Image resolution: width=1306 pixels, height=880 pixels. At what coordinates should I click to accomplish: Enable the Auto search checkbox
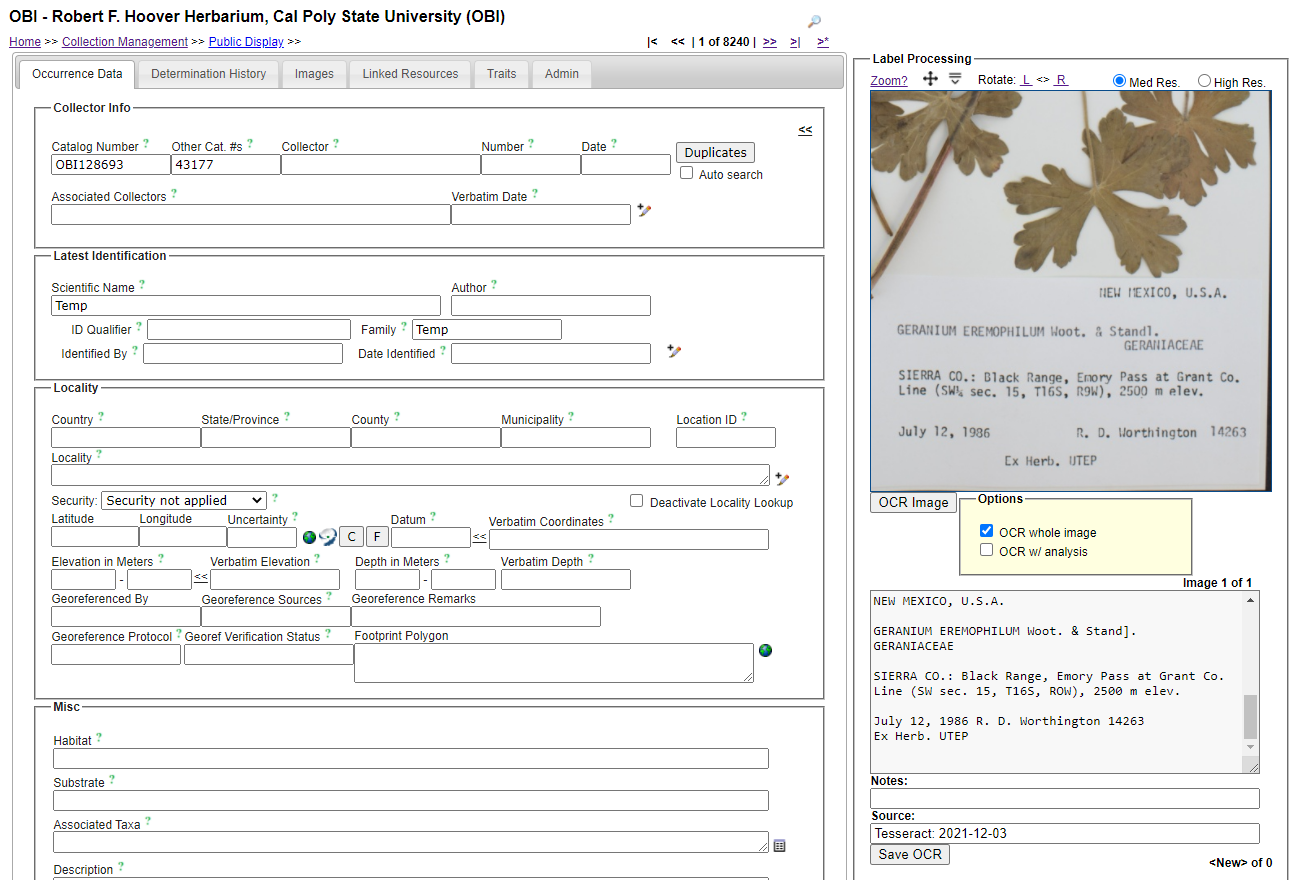click(x=687, y=173)
